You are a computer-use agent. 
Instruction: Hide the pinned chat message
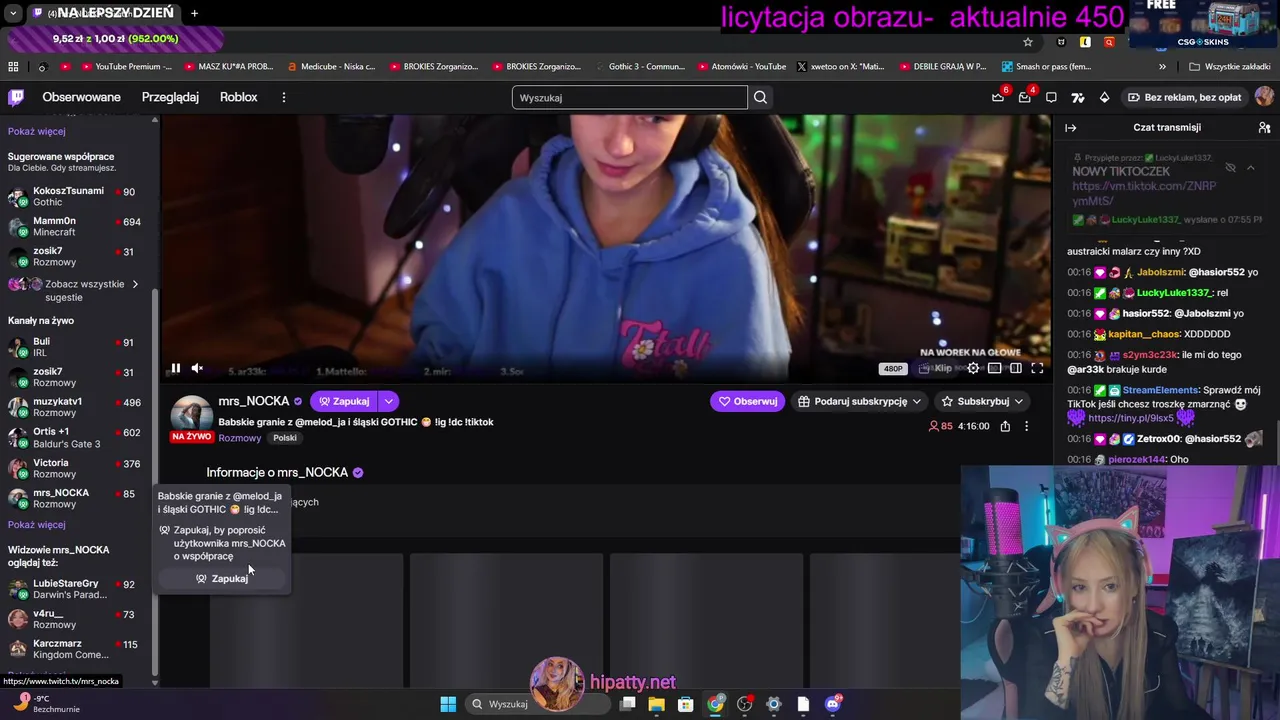(1231, 168)
